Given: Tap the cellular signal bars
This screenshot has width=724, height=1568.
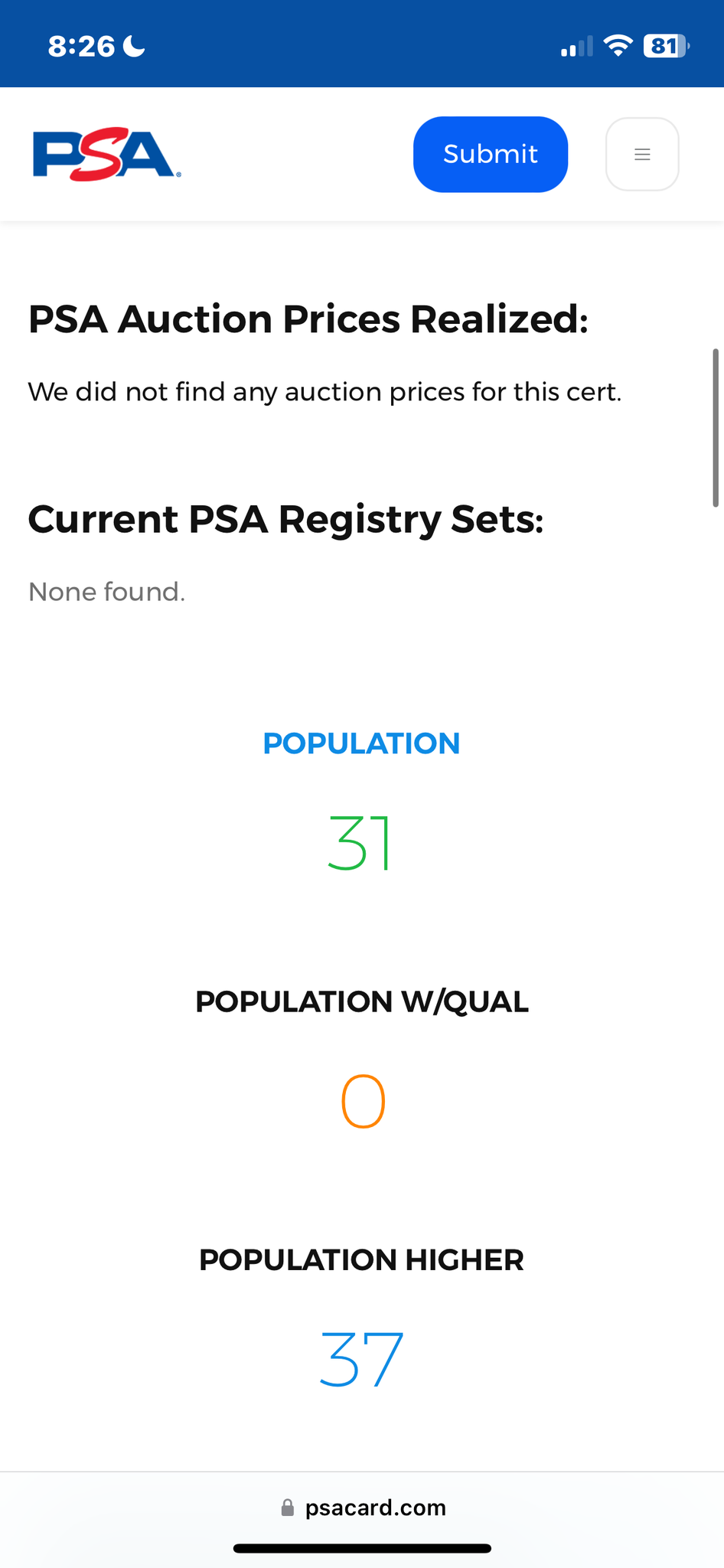Looking at the screenshot, I should 577,47.
